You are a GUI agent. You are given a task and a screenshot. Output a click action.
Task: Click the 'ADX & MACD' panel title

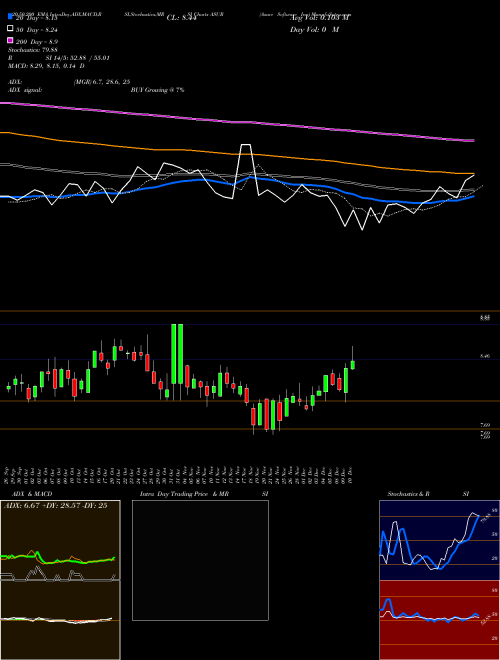pyautogui.click(x=32, y=494)
